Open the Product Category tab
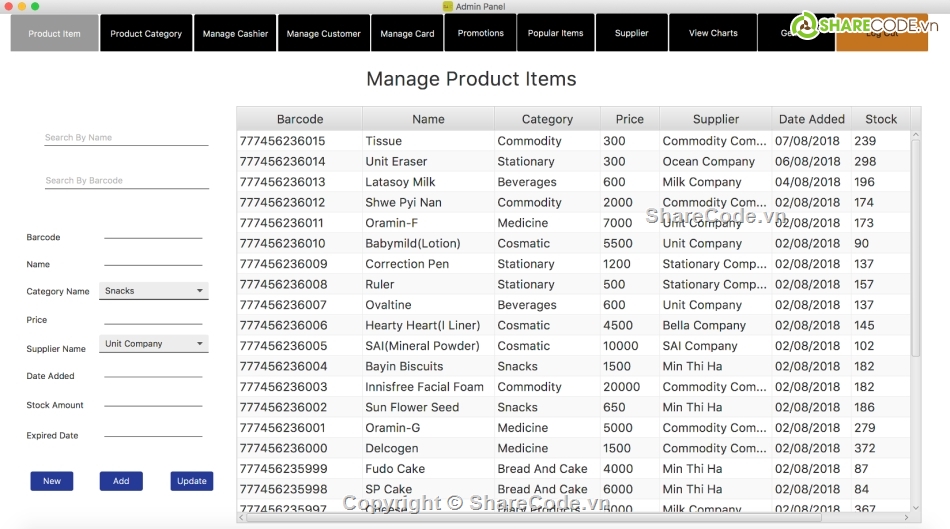The image size is (950, 529). pos(146,33)
